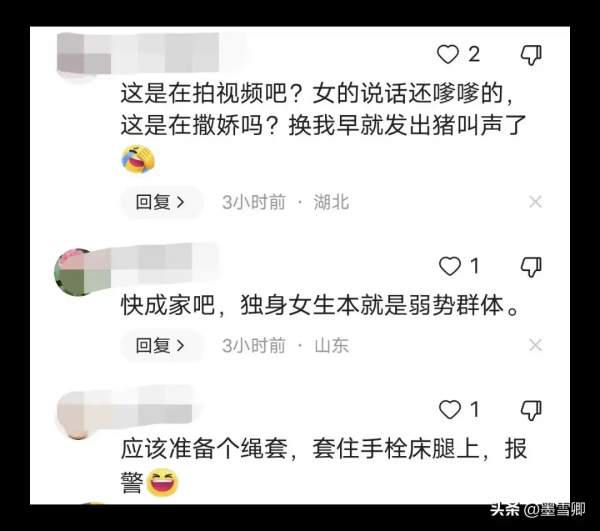The image size is (600, 531).
Task: Reply to the Shandong comment
Action: coord(162,345)
